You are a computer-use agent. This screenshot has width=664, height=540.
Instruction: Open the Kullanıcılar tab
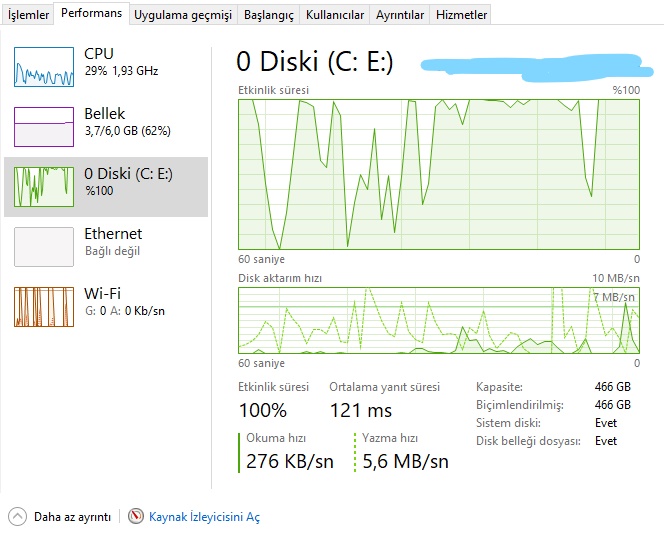[334, 15]
